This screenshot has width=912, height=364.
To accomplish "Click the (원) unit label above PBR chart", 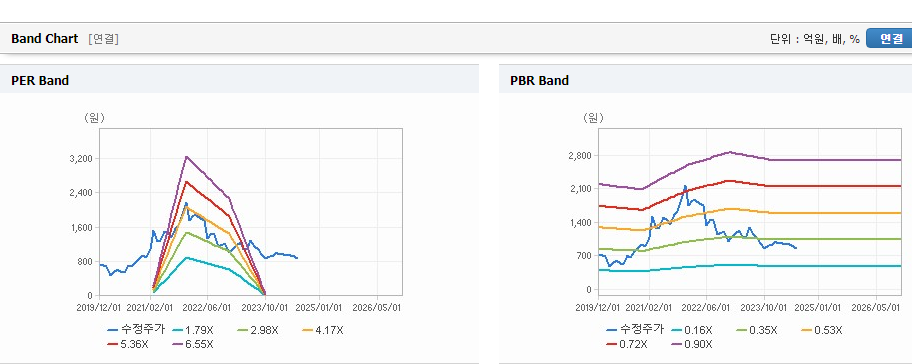I will tap(593, 117).
